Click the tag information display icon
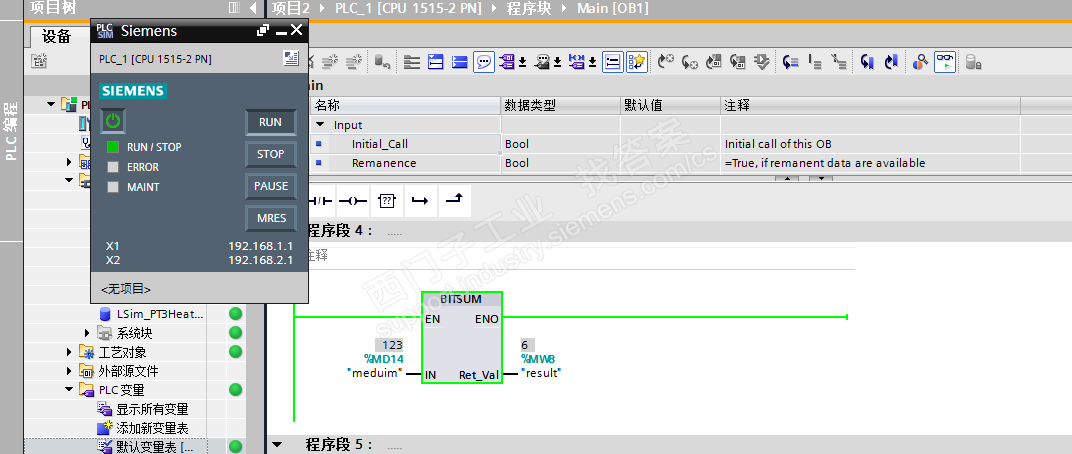The image size is (1072, 454). pyautogui.click(x=543, y=62)
